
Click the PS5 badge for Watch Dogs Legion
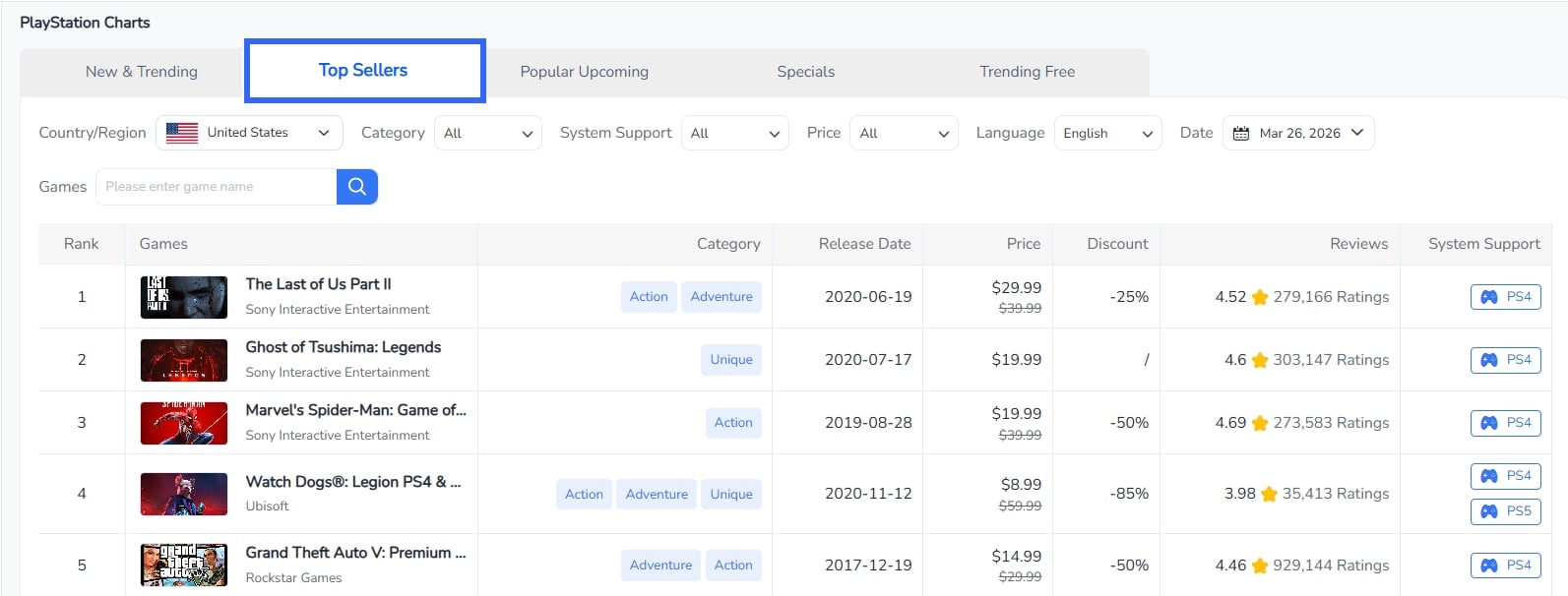coord(1505,511)
